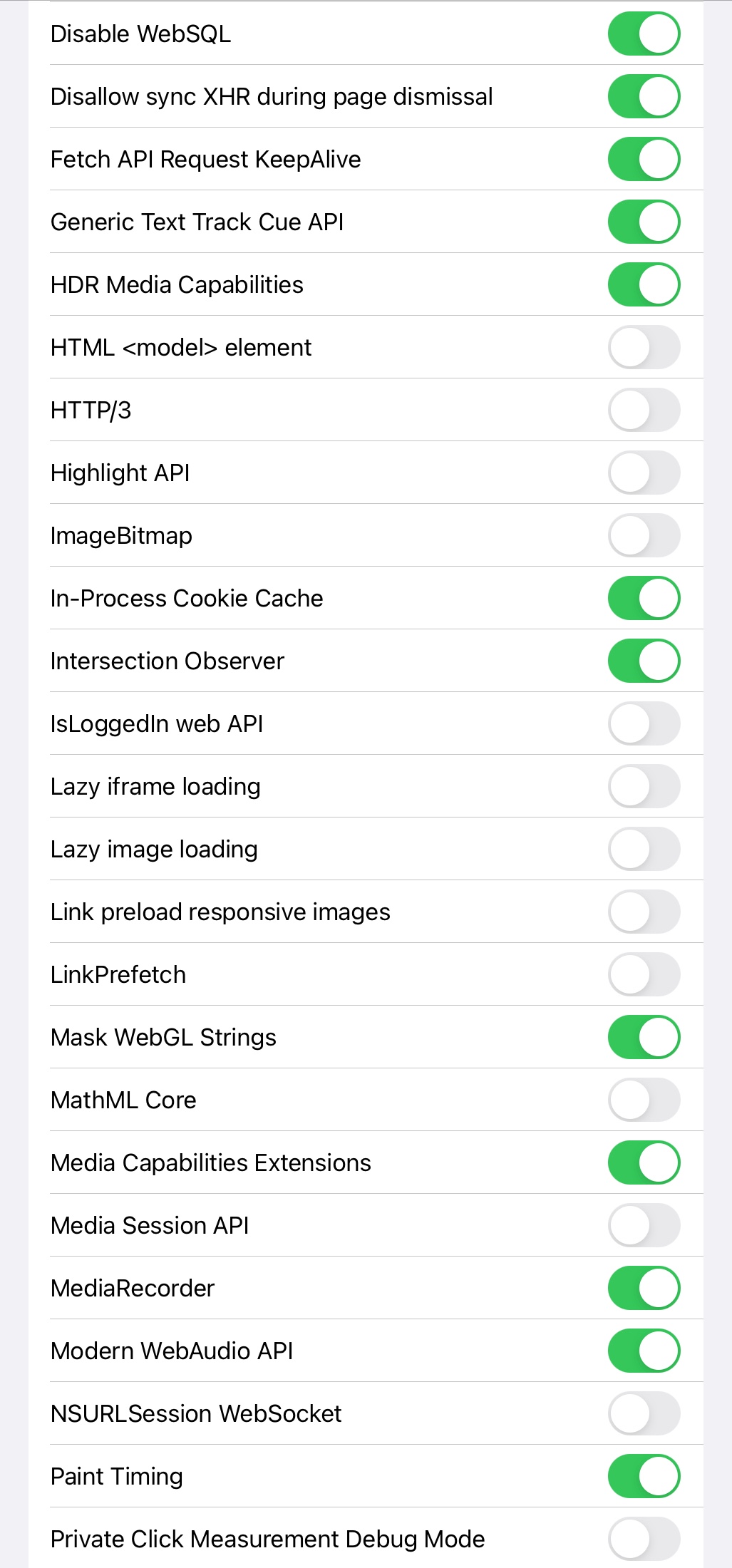The image size is (732, 1568).
Task: Enable the HTML <model> element switch
Action: click(x=644, y=347)
